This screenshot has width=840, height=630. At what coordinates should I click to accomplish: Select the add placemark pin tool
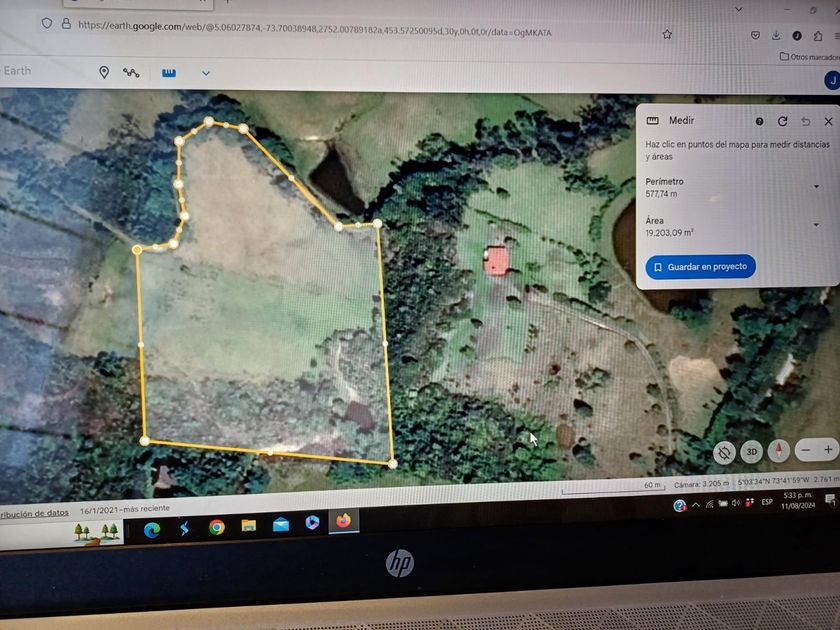pyautogui.click(x=104, y=72)
